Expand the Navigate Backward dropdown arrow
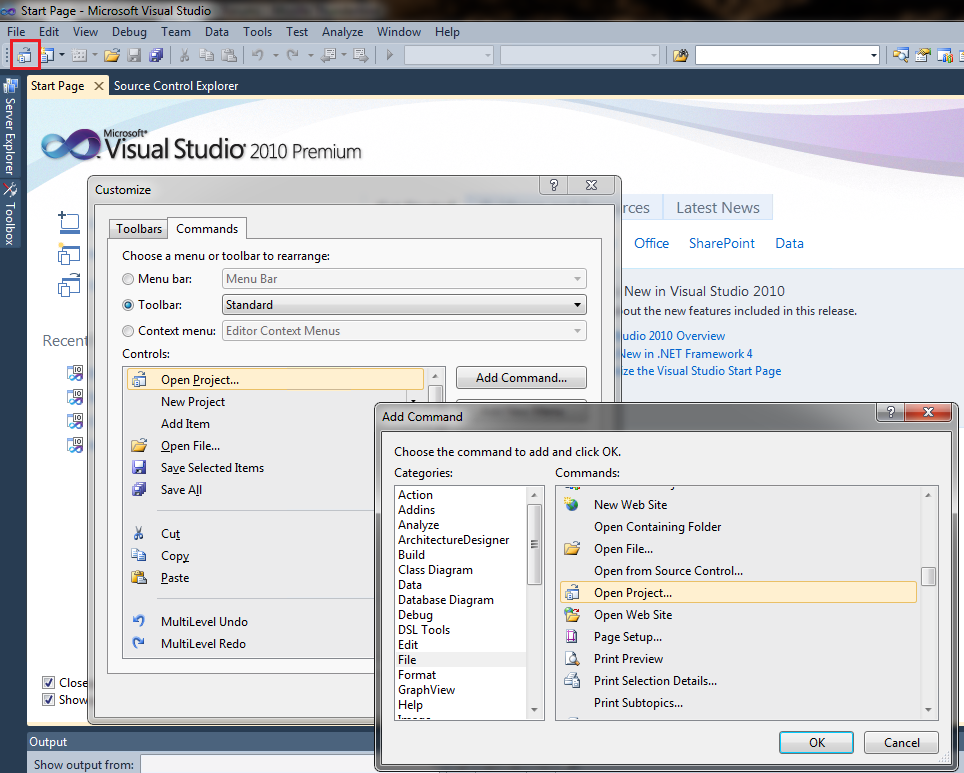Screen dimensions: 964x773 pos(344,55)
